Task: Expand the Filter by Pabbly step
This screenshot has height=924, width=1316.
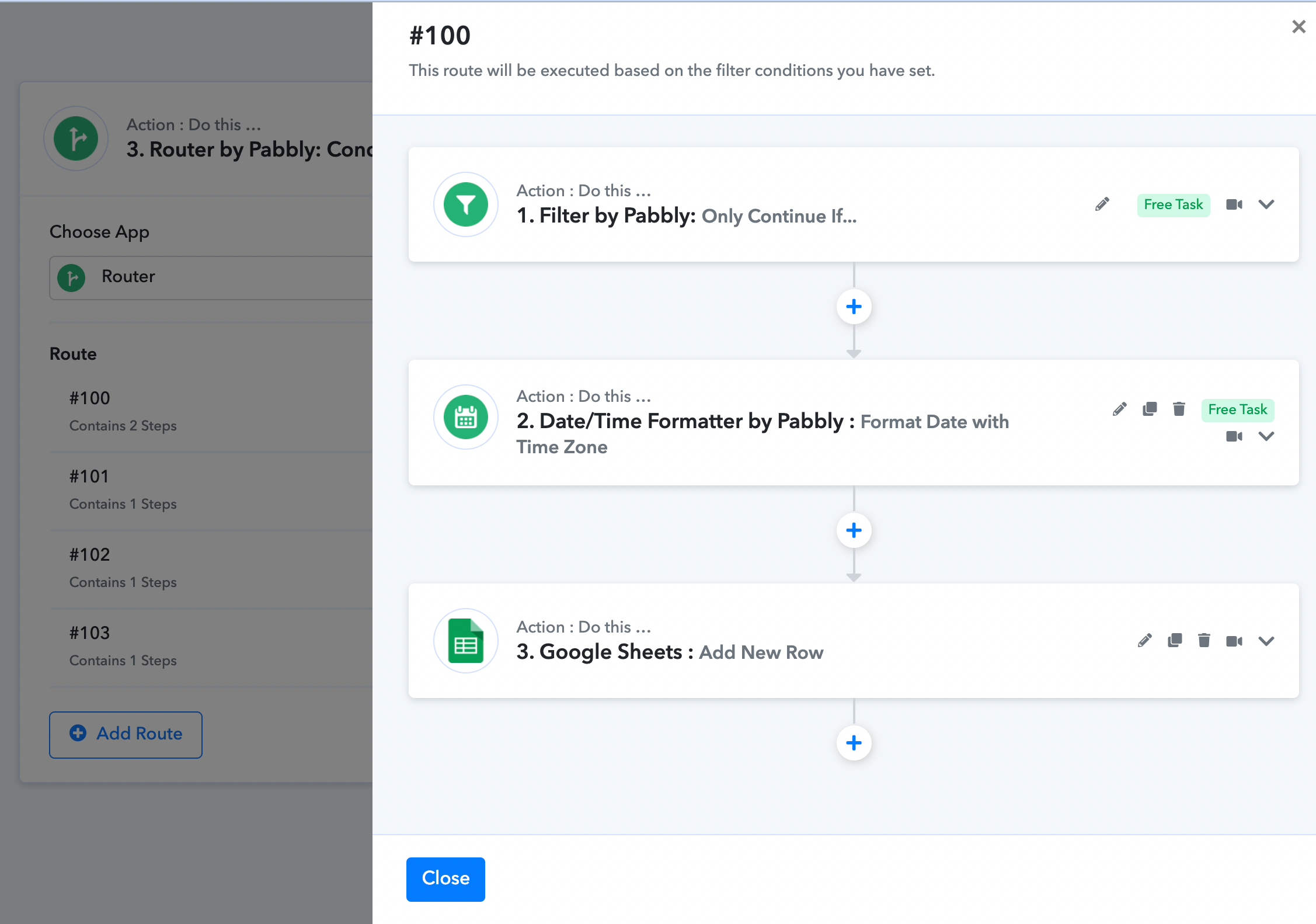Action: coord(1266,204)
